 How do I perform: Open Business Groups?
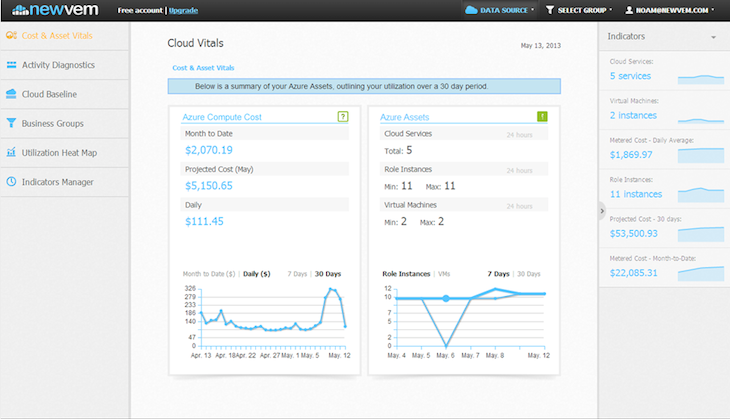[x=65, y=123]
